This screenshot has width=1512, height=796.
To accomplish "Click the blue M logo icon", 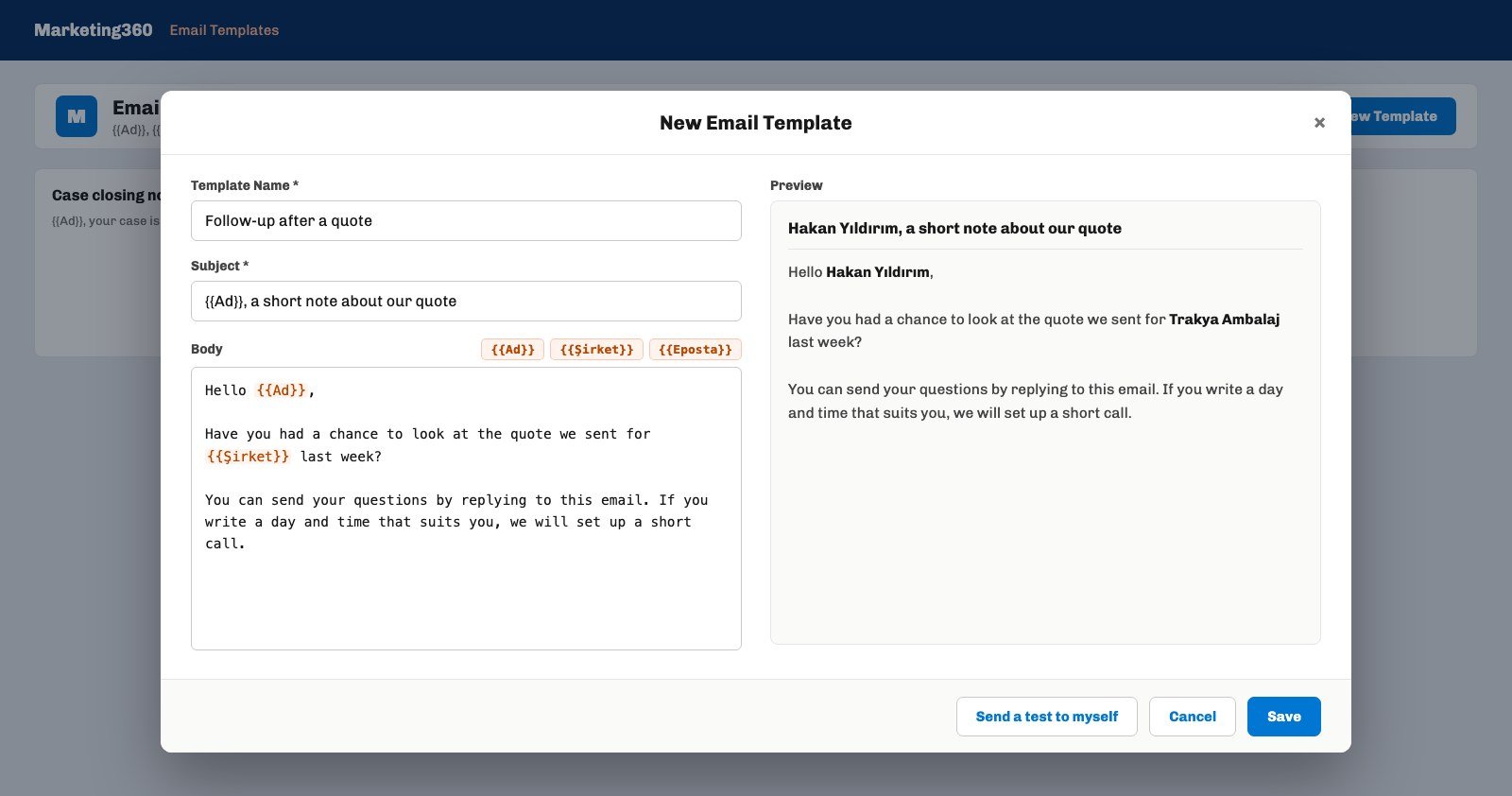I will point(77,116).
